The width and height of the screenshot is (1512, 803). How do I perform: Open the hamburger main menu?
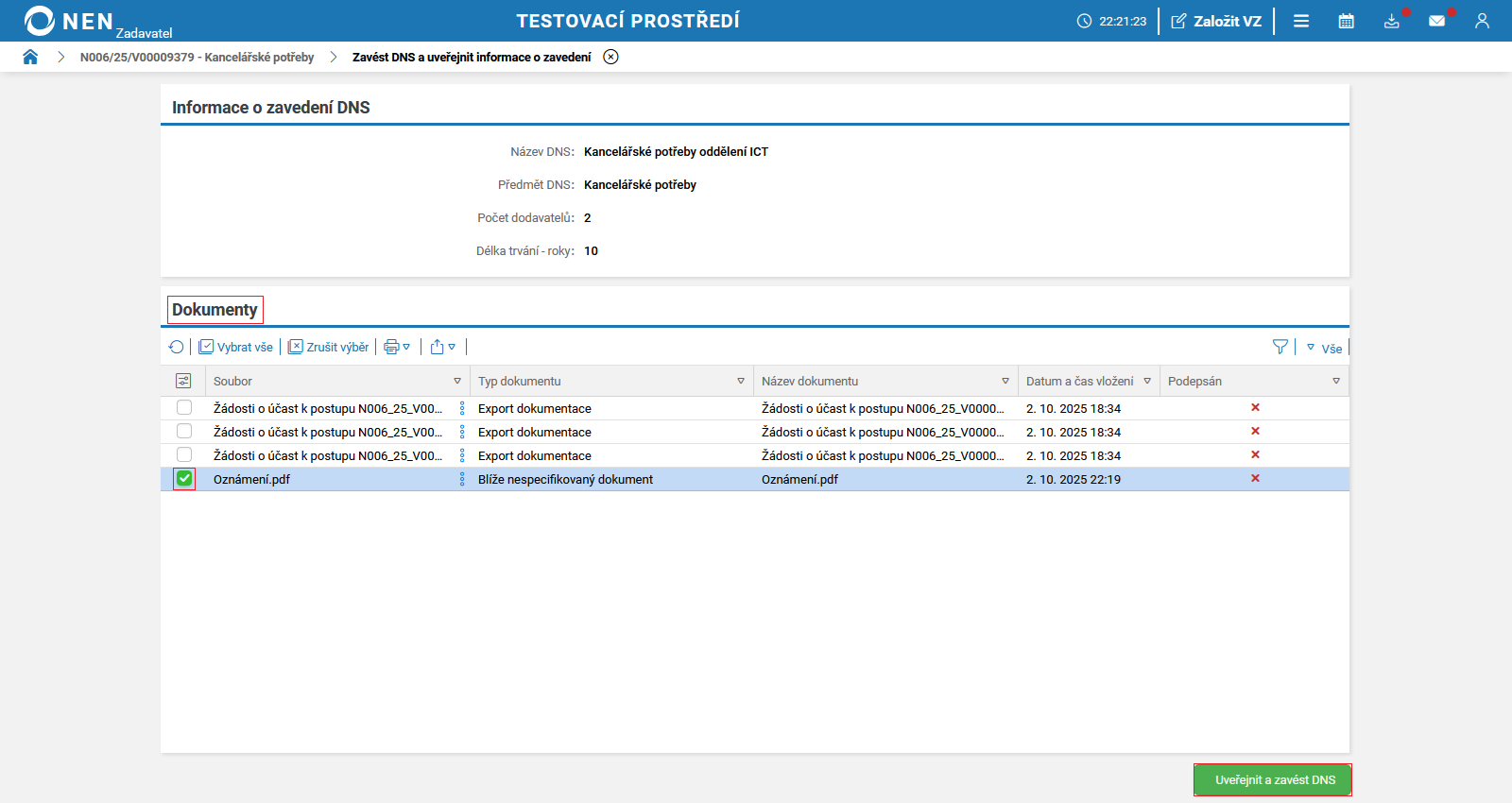point(1301,21)
